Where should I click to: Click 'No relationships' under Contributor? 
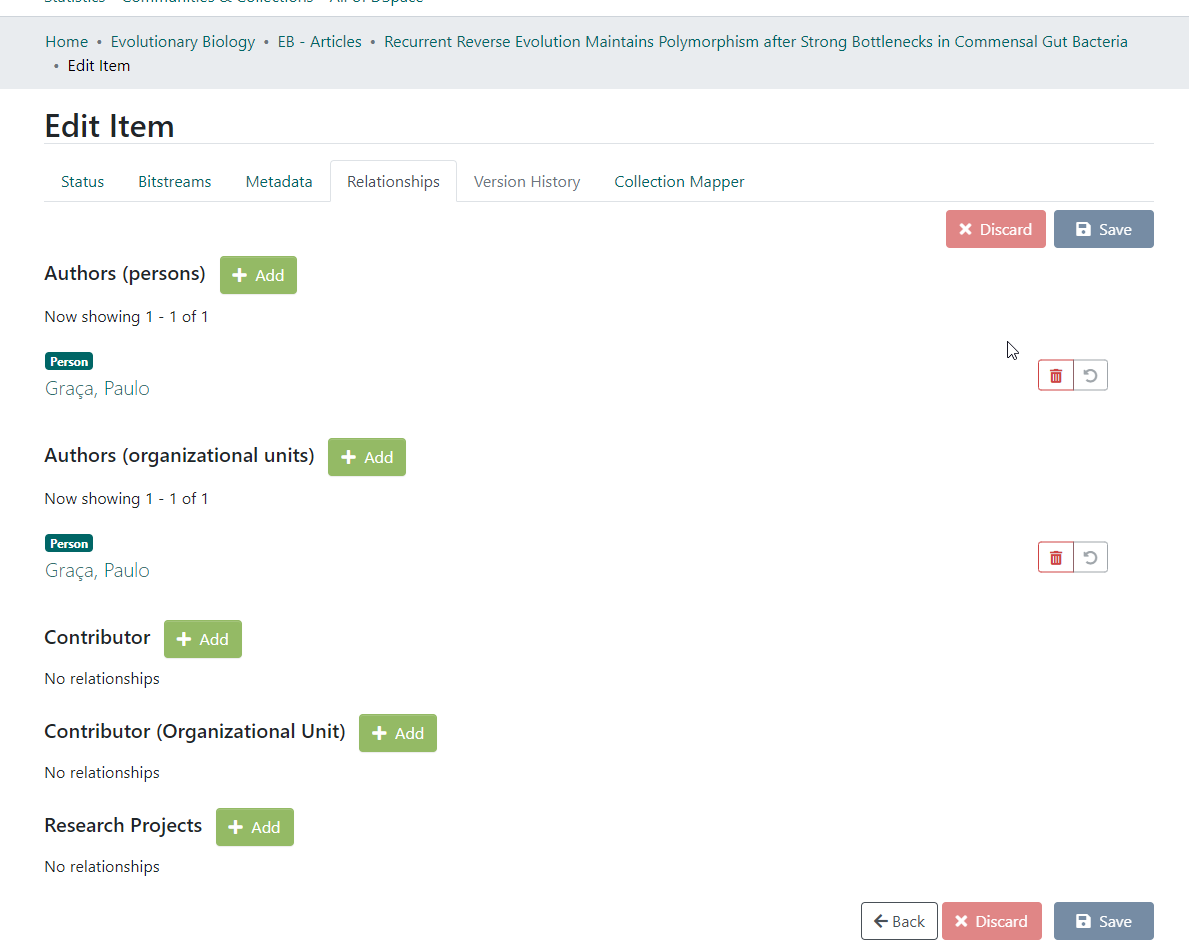102,678
